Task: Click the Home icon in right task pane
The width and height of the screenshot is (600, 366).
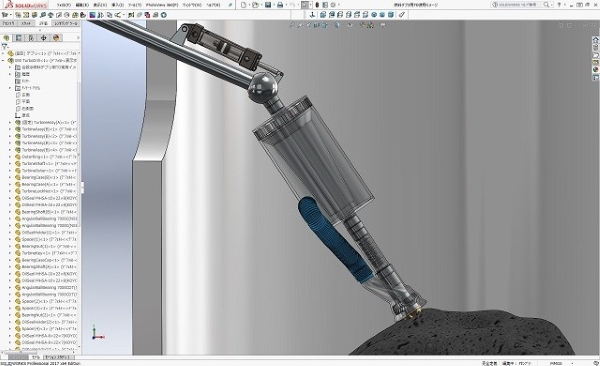Action: (x=595, y=40)
